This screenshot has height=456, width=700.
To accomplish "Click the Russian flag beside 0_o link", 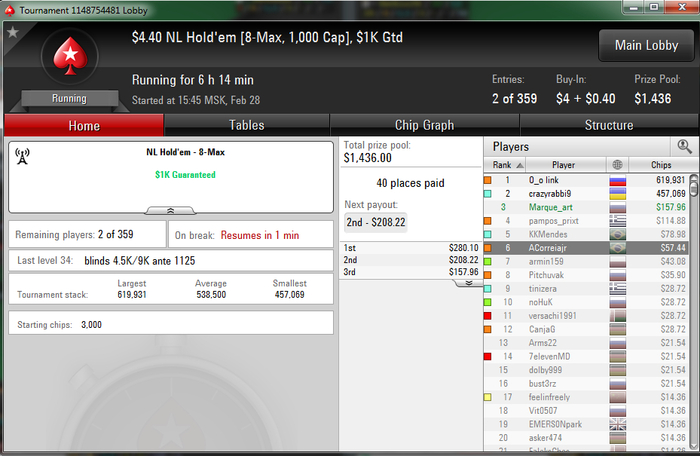I will tap(617, 180).
